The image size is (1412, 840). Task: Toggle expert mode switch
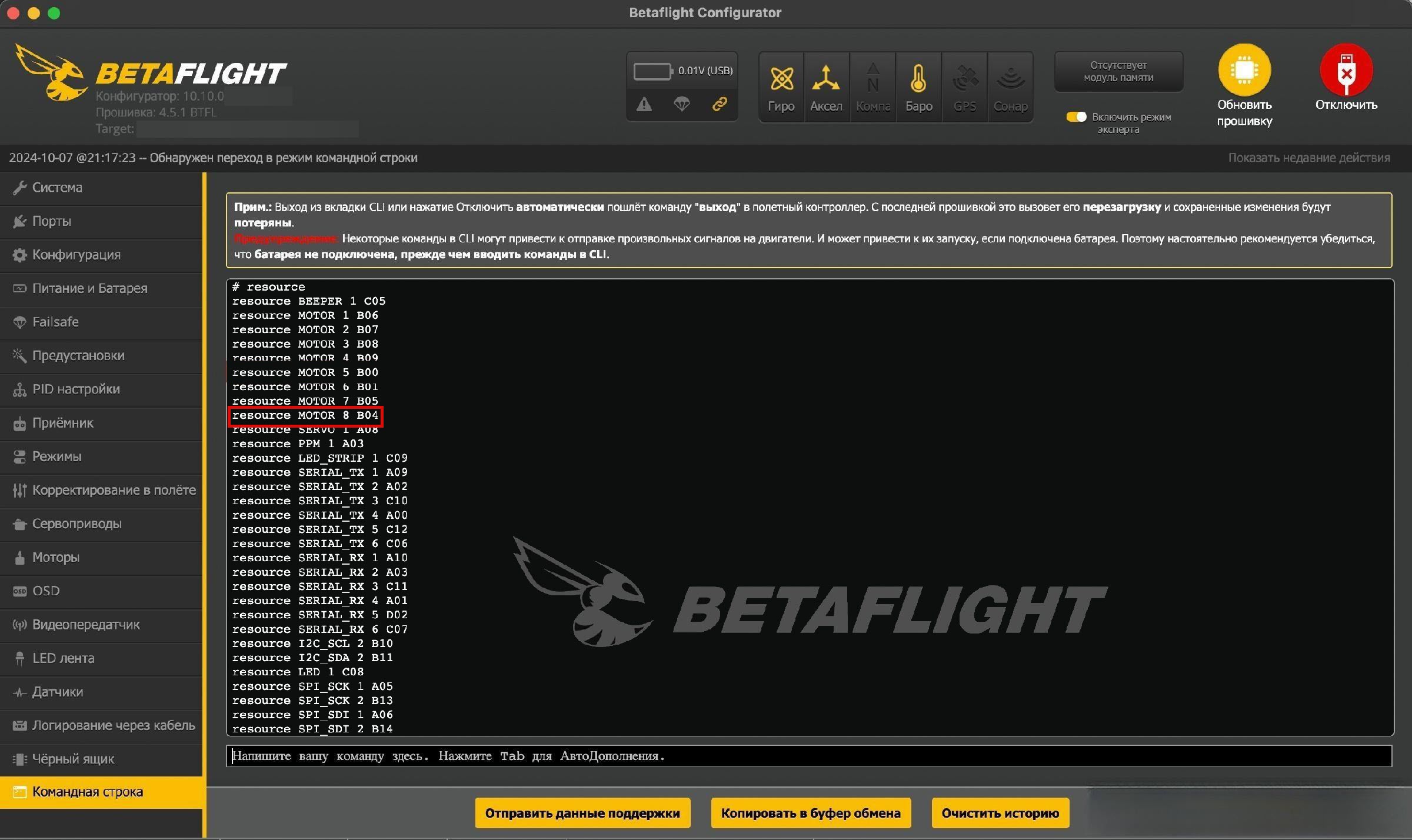[1076, 117]
